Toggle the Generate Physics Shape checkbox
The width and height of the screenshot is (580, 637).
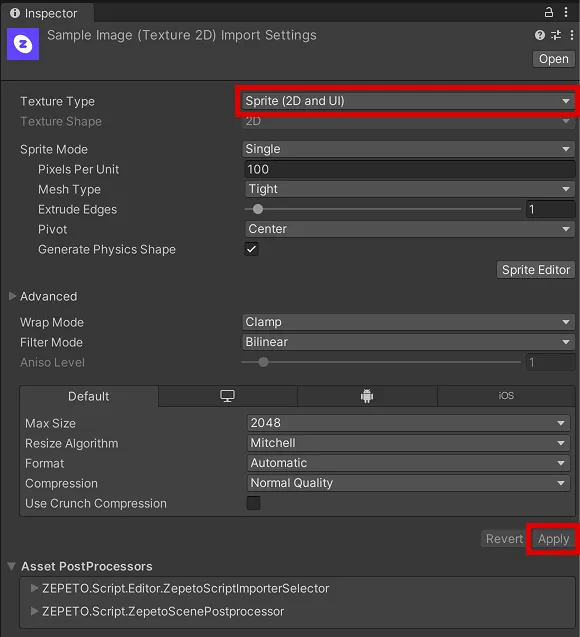[251, 249]
